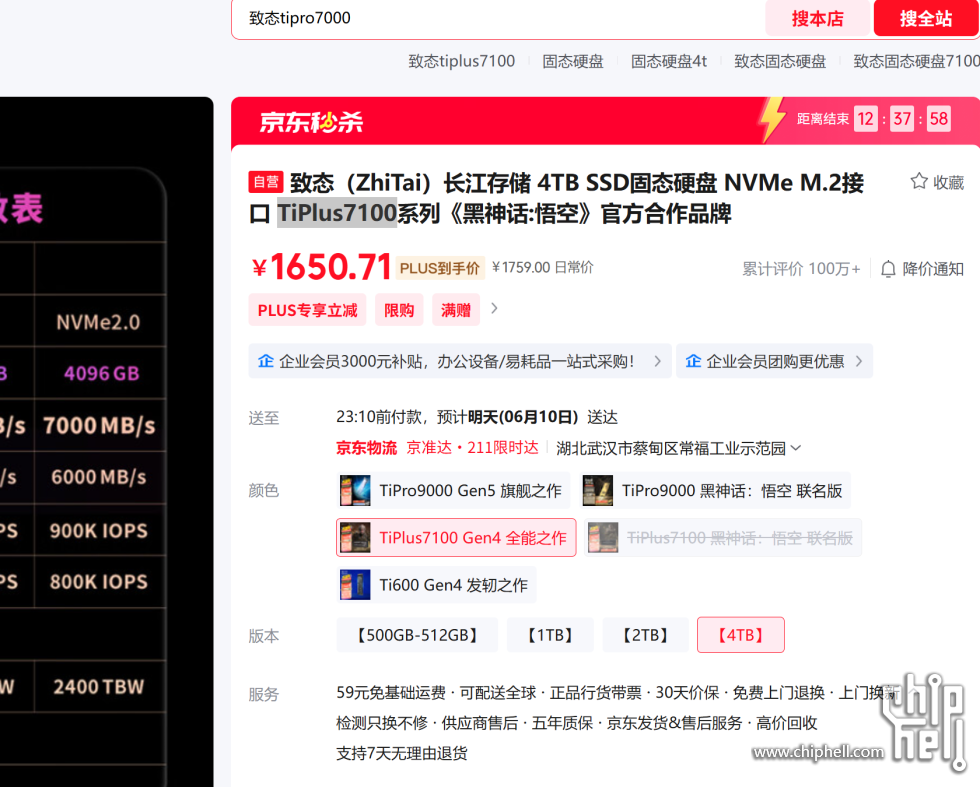Choose the 【2TB】 version

[646, 635]
